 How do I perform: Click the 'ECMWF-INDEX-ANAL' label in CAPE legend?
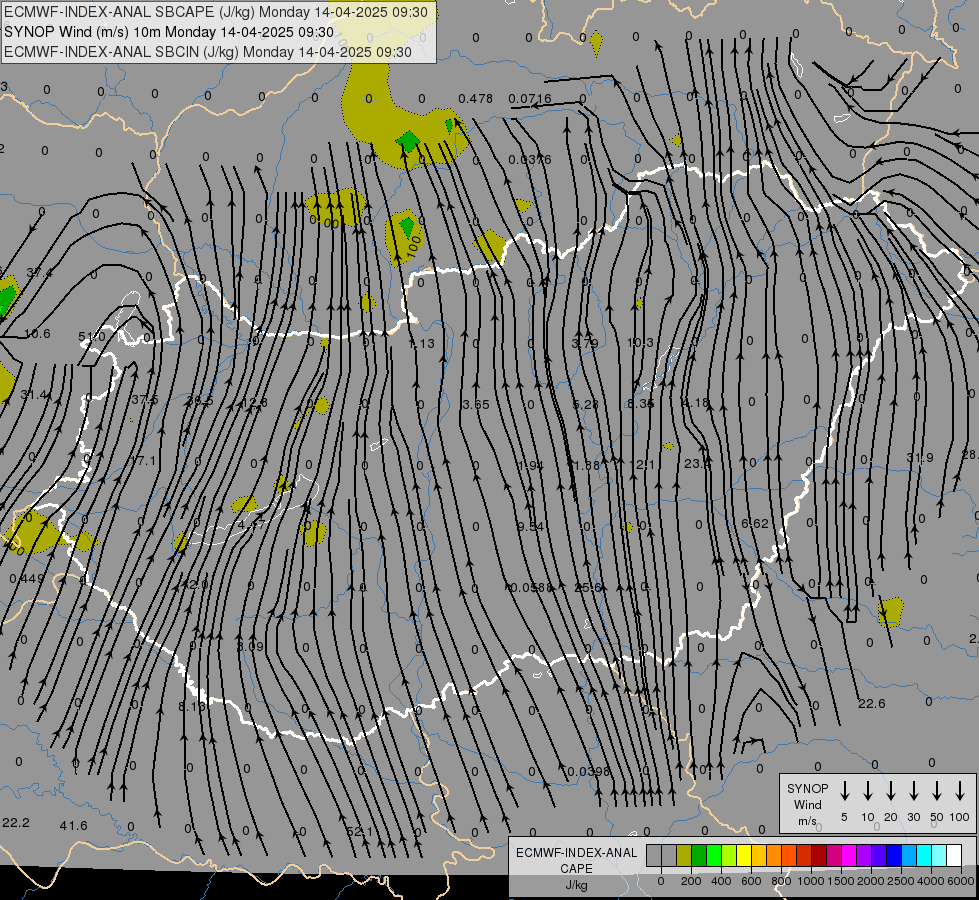coord(576,853)
